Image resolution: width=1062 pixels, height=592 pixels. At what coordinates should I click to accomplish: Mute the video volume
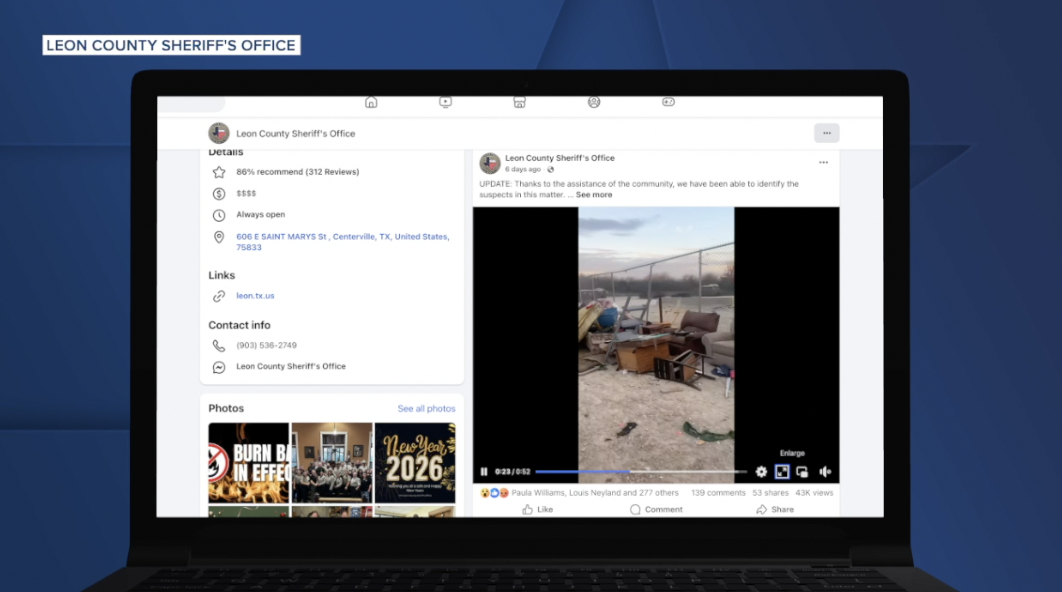click(825, 472)
